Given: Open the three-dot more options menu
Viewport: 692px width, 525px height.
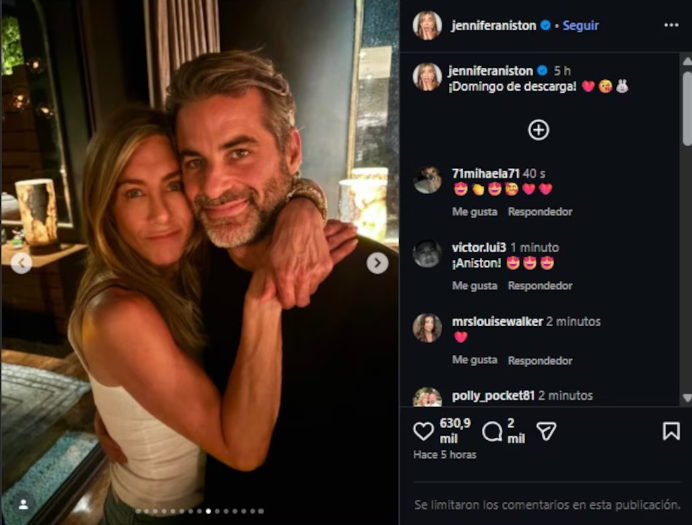Looking at the screenshot, I should coord(671,25).
